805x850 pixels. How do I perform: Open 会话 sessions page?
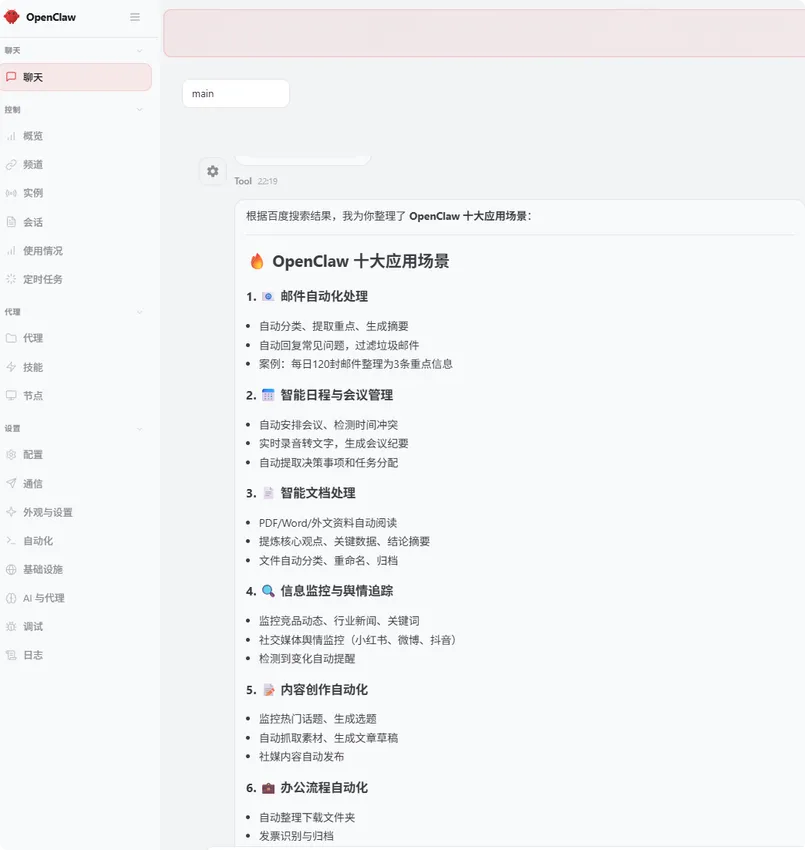pos(76,222)
